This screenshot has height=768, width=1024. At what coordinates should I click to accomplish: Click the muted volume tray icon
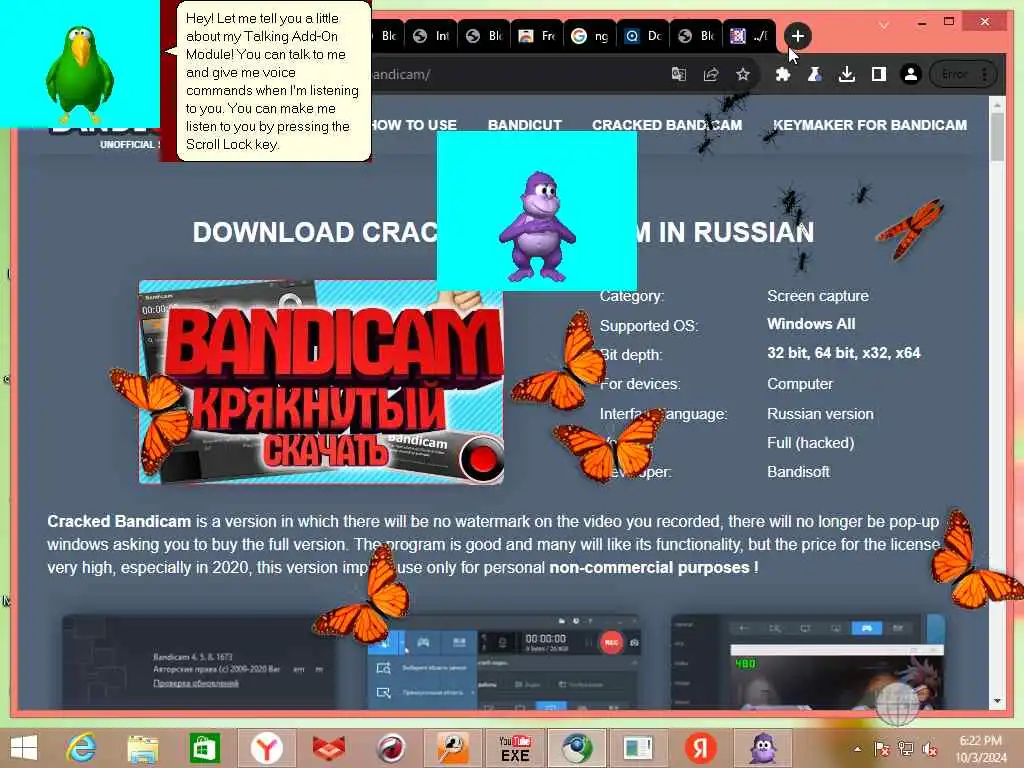(929, 749)
